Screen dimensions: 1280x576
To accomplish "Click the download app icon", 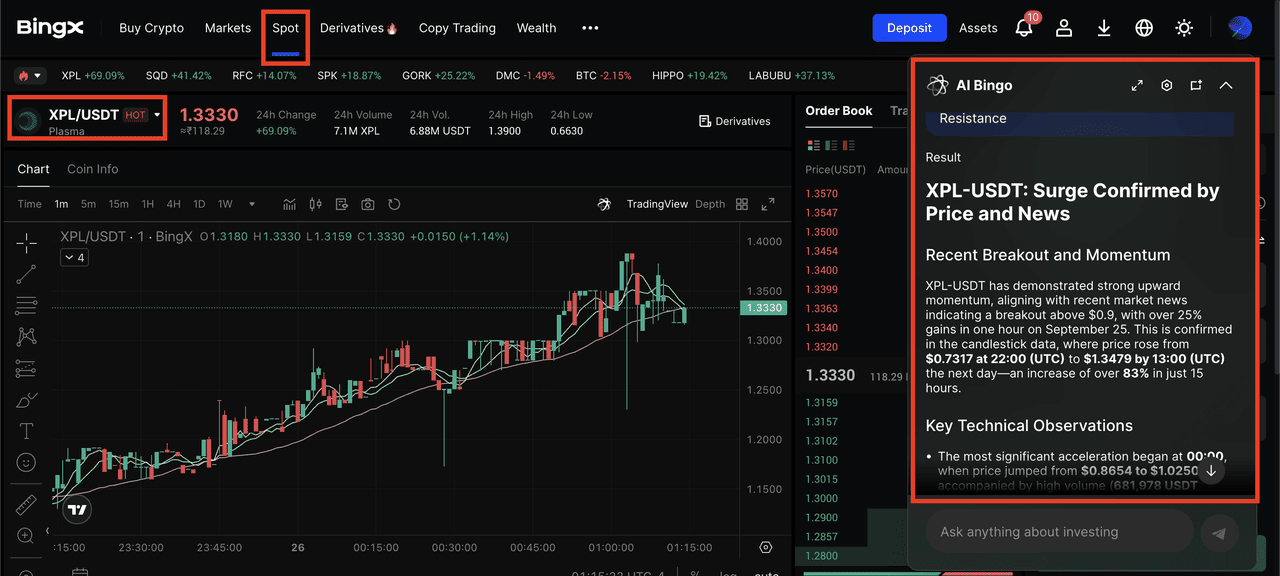I will tap(1104, 28).
